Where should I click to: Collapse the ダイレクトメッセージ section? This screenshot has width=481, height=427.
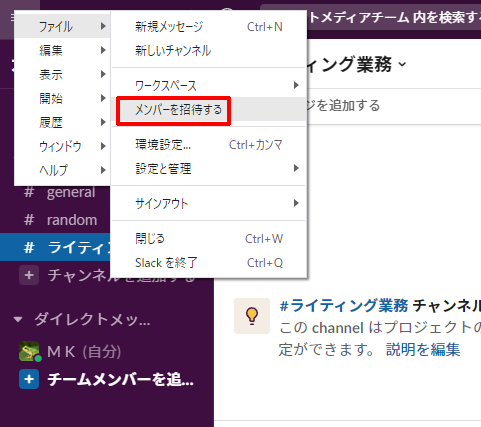(x=18, y=320)
